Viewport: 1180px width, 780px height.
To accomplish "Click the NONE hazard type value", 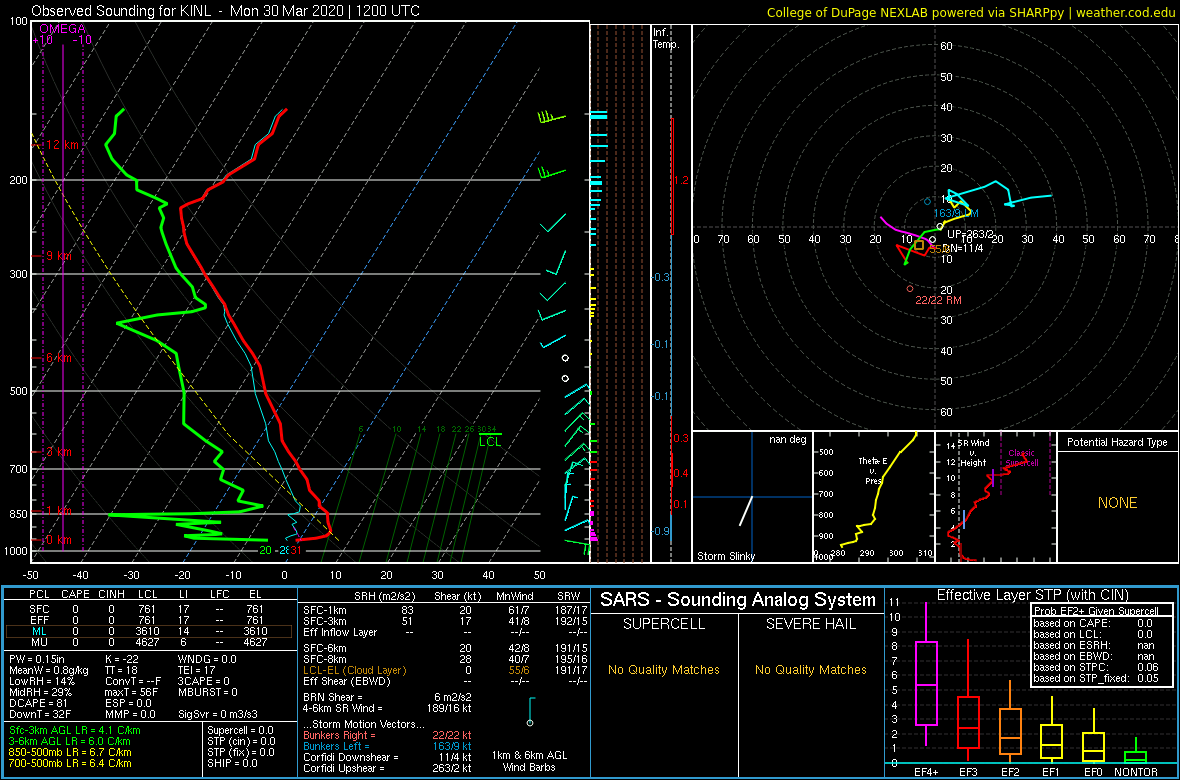I will coord(1117,503).
